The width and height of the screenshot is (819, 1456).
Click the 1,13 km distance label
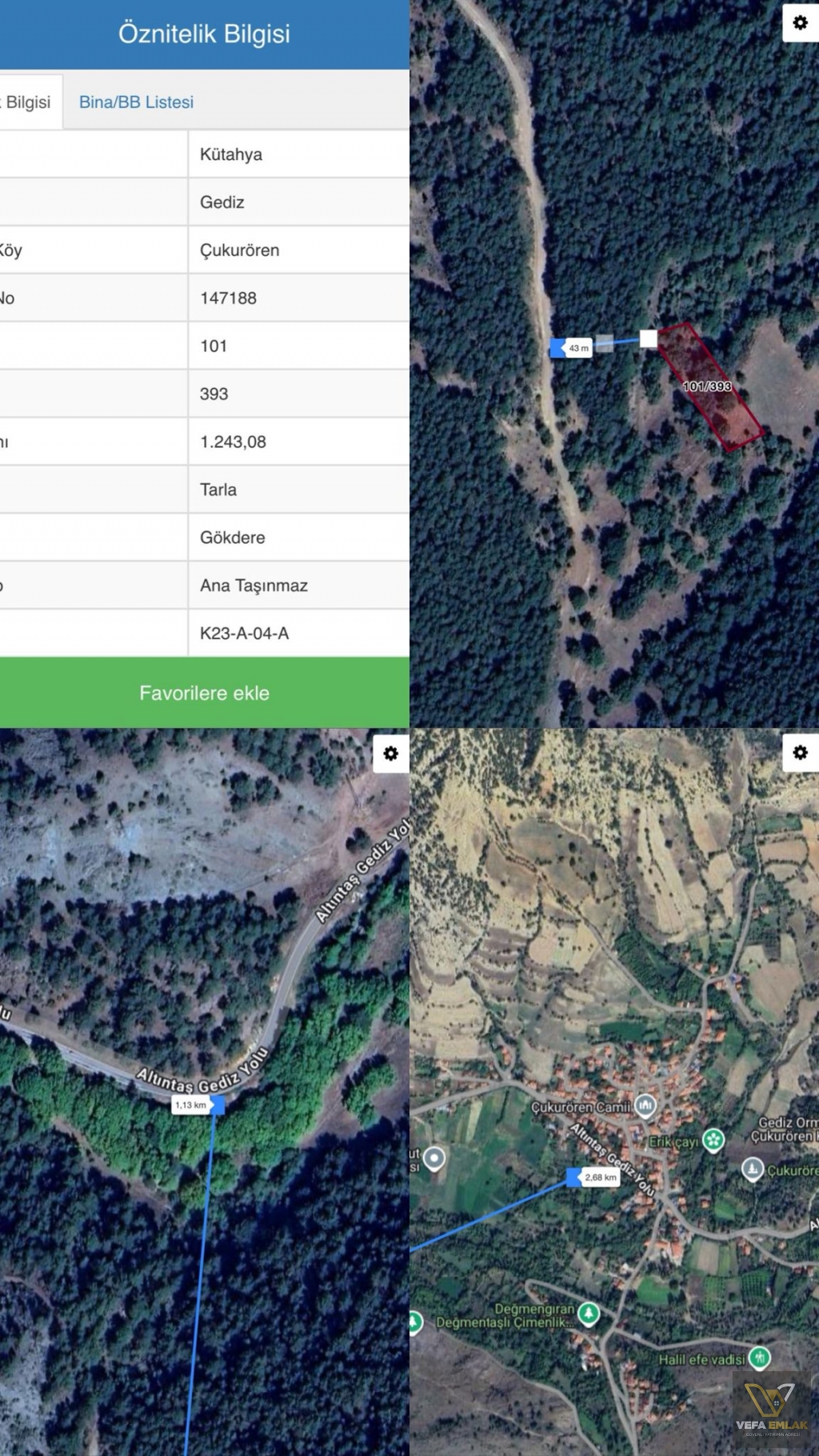pos(191,1105)
